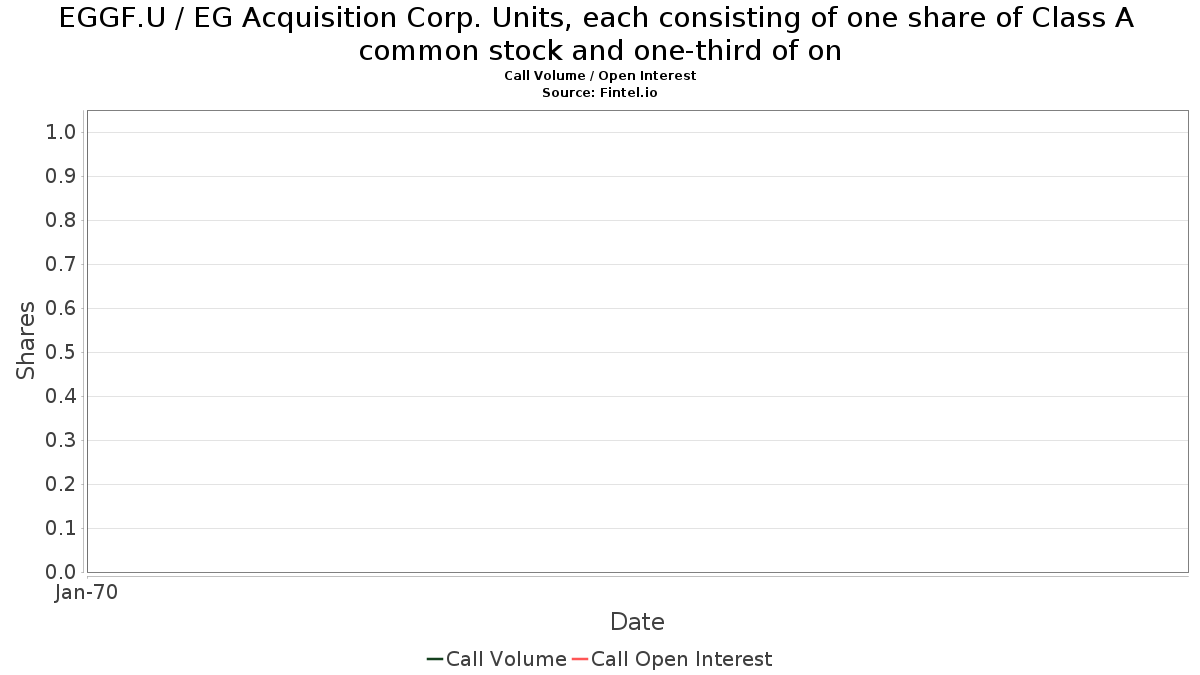Click the 0.2 y-axis tick label
The height and width of the screenshot is (675, 1200).
[x=61, y=484]
